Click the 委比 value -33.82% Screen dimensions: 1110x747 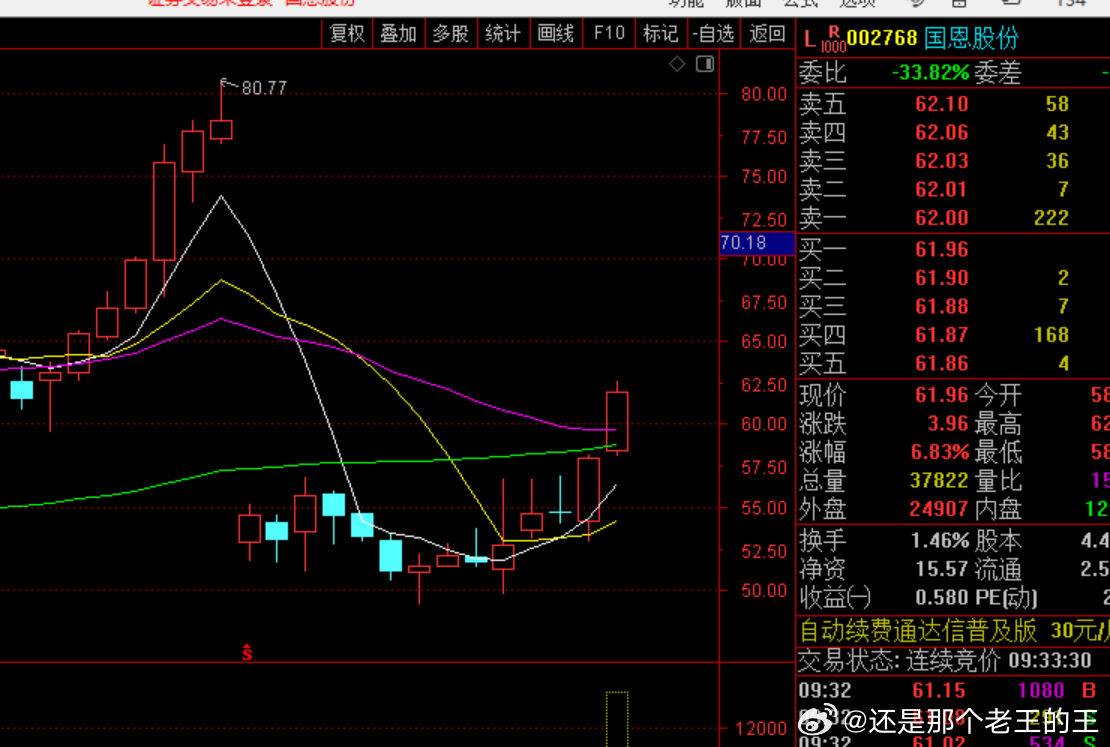click(930, 72)
